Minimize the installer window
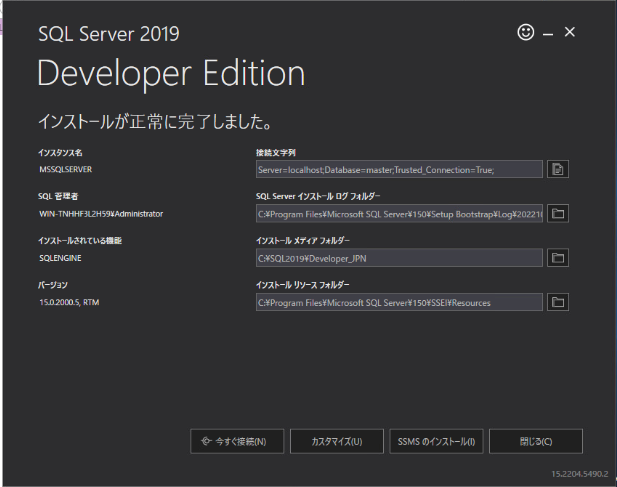Image resolution: width=617 pixels, height=487 pixels. [548, 35]
